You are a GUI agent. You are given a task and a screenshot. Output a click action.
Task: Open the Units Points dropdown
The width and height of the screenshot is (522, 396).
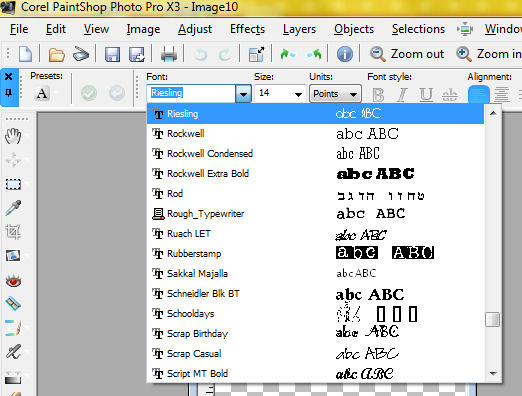click(x=335, y=94)
